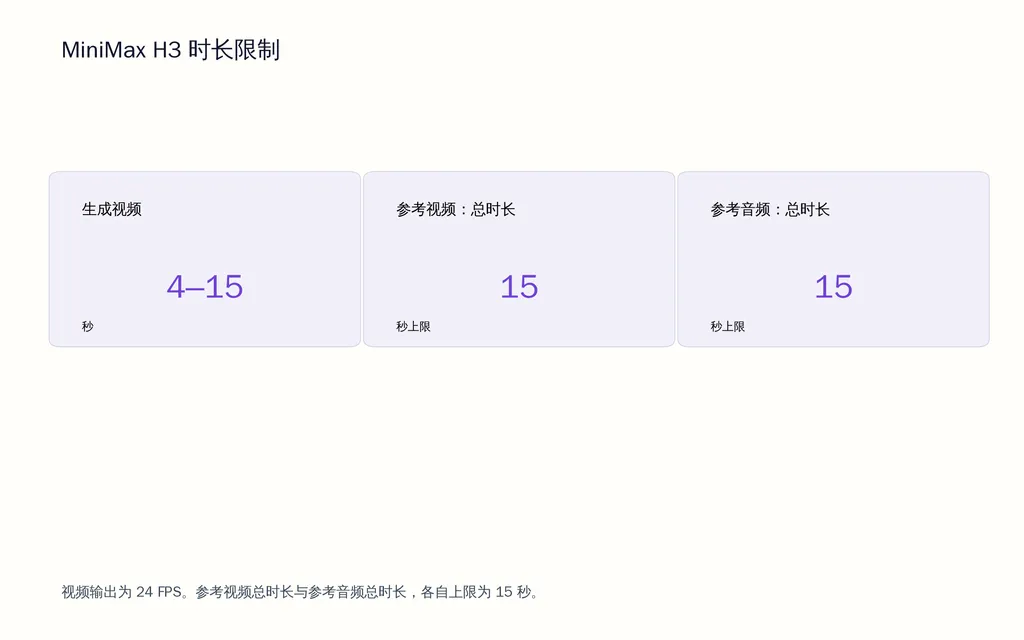Click the title 'MiniMax H3 时长限制'
1024x640 pixels.
pos(170,50)
